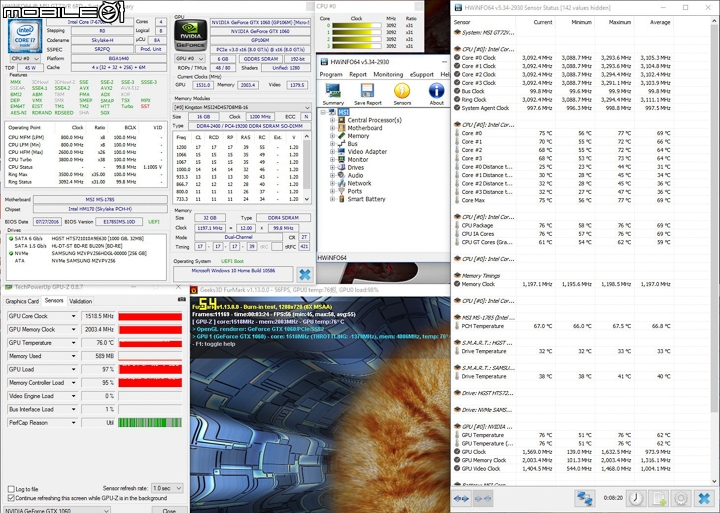The height and width of the screenshot is (513, 720).
Task: Open the GPU Core Clock sensor dropdown
Action: 73,316
